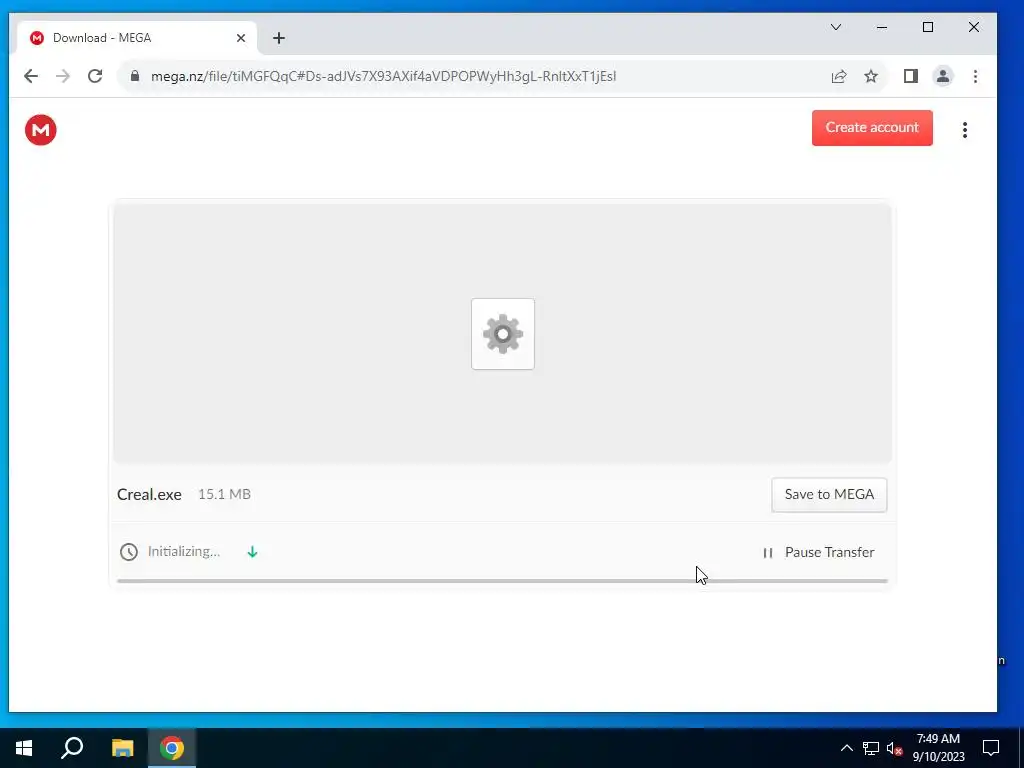The width and height of the screenshot is (1024, 768).
Task: Click the green download arrow icon
Action: click(x=252, y=552)
